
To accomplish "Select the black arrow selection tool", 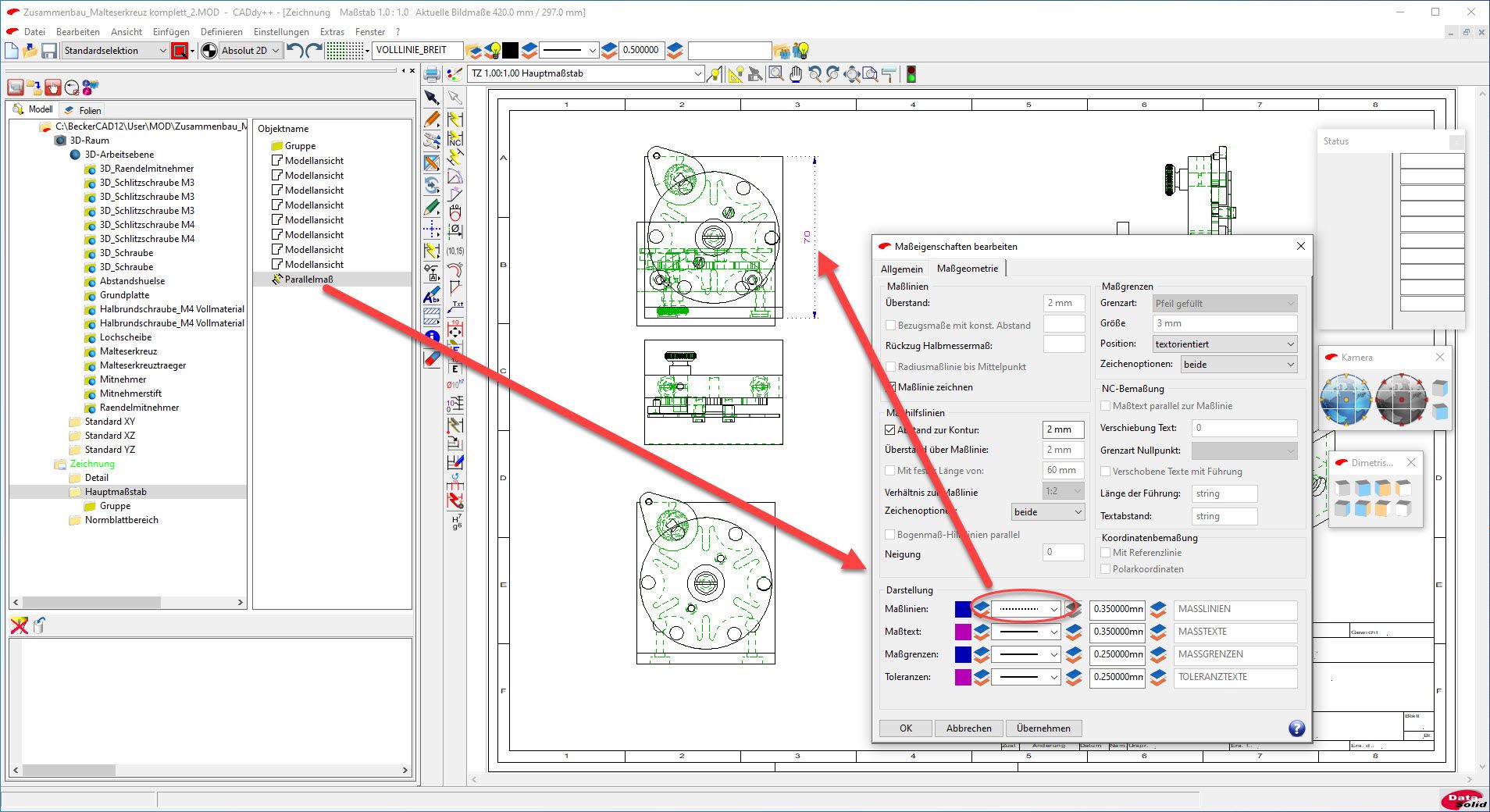I will [x=432, y=98].
